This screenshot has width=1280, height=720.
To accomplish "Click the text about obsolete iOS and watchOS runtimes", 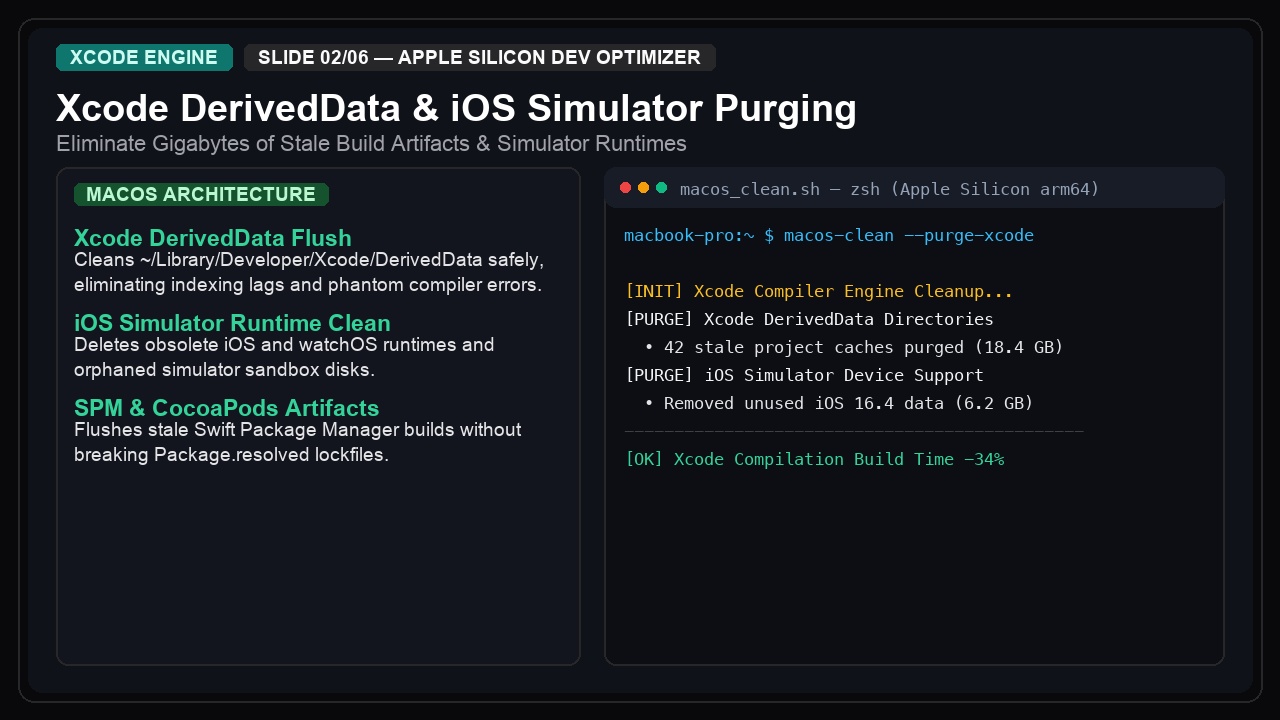I will click(284, 345).
